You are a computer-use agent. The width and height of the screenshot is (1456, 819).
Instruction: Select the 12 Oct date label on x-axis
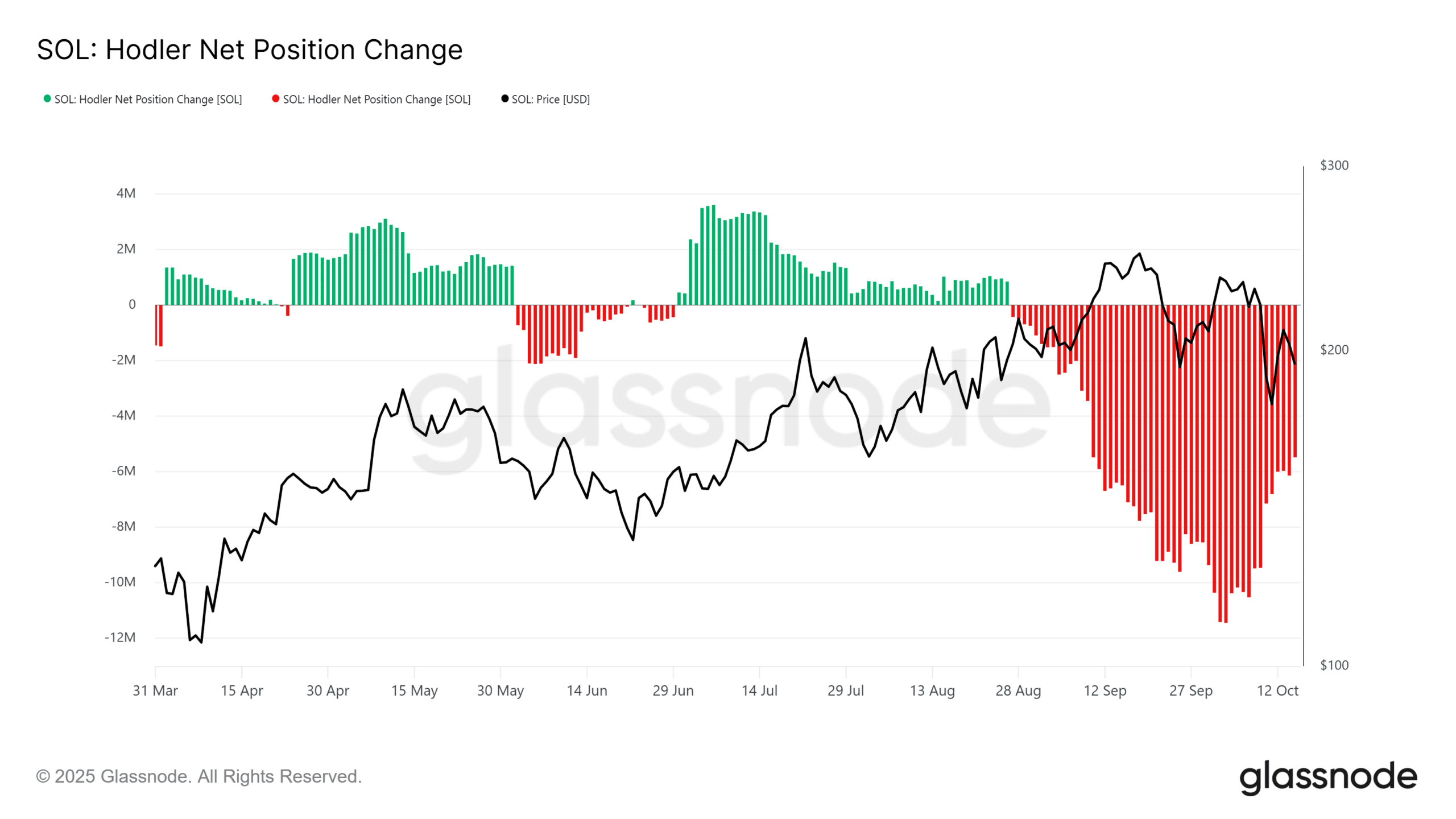(1277, 690)
